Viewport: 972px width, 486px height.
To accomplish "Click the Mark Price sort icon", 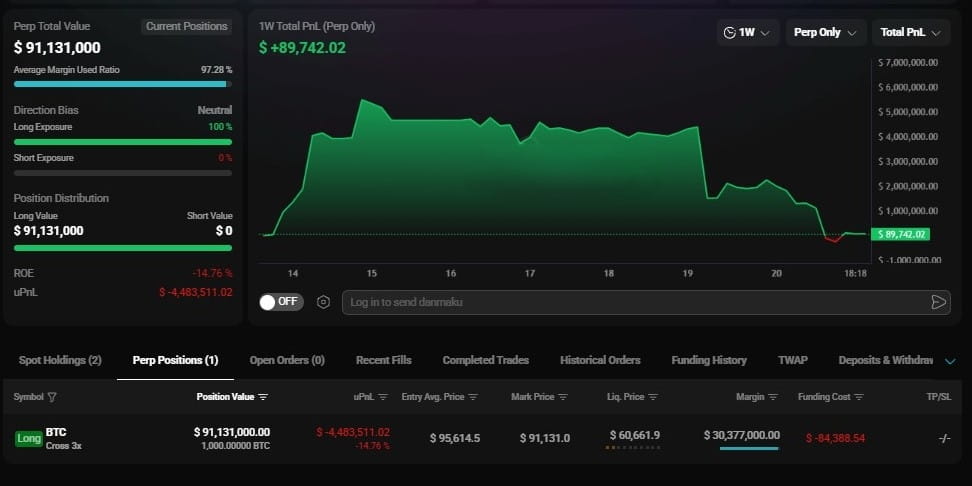I will [563, 397].
